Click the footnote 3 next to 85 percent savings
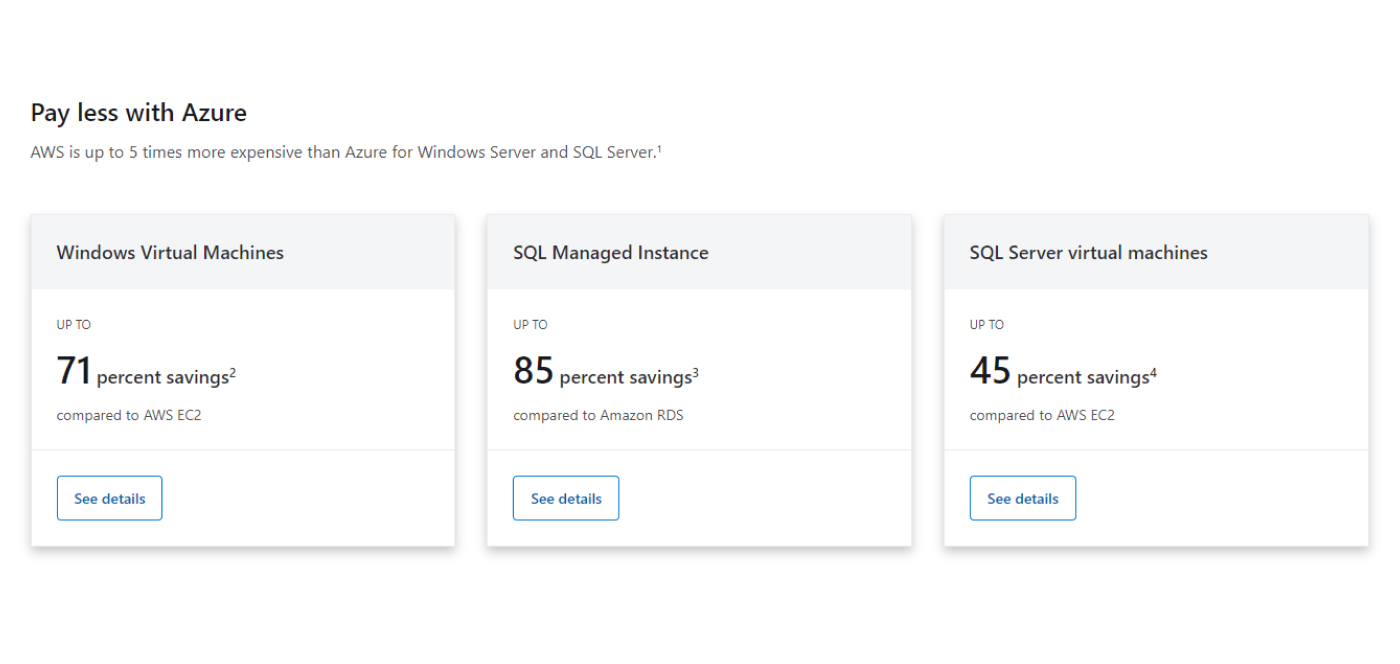The image size is (1400, 664). pyautogui.click(x=696, y=370)
